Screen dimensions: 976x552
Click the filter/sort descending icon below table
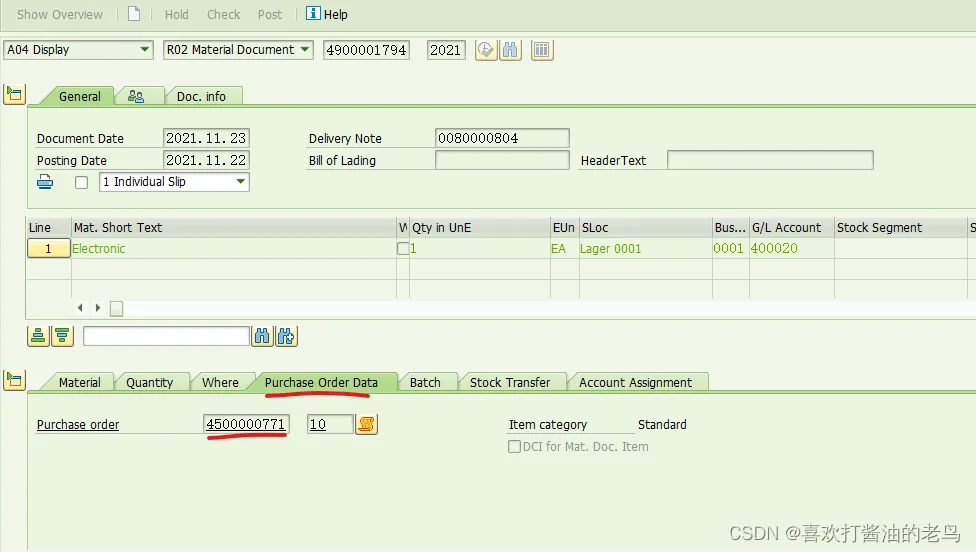(x=62, y=336)
